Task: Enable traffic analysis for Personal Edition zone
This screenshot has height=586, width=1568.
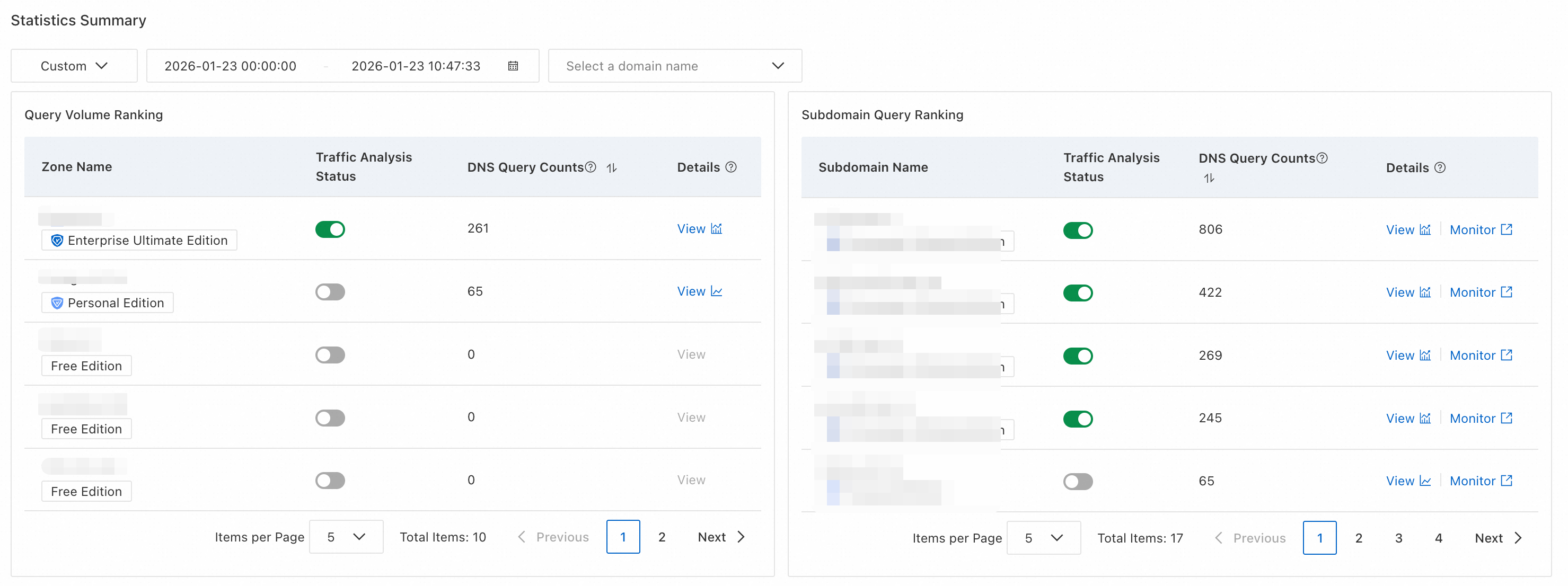Action: point(330,291)
